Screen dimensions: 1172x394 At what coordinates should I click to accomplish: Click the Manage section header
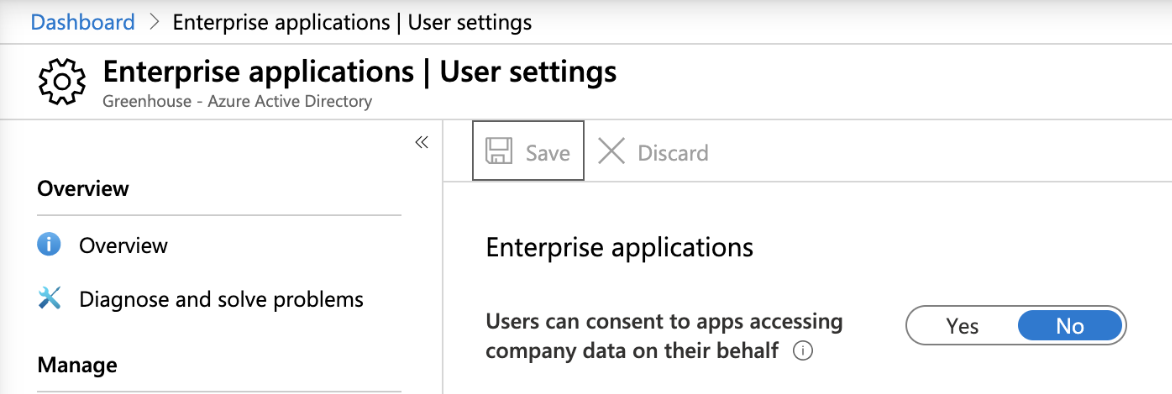pyautogui.click(x=77, y=365)
